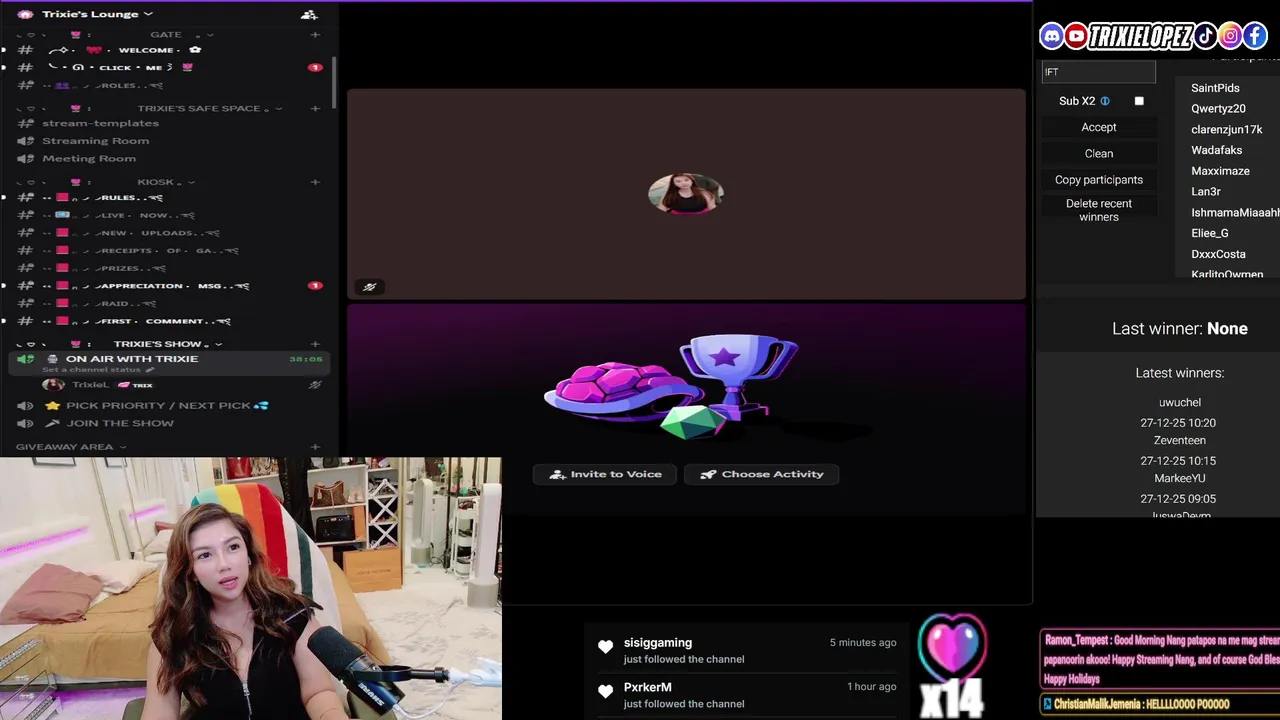Click the CLICK ME unread mention badge

315,67
